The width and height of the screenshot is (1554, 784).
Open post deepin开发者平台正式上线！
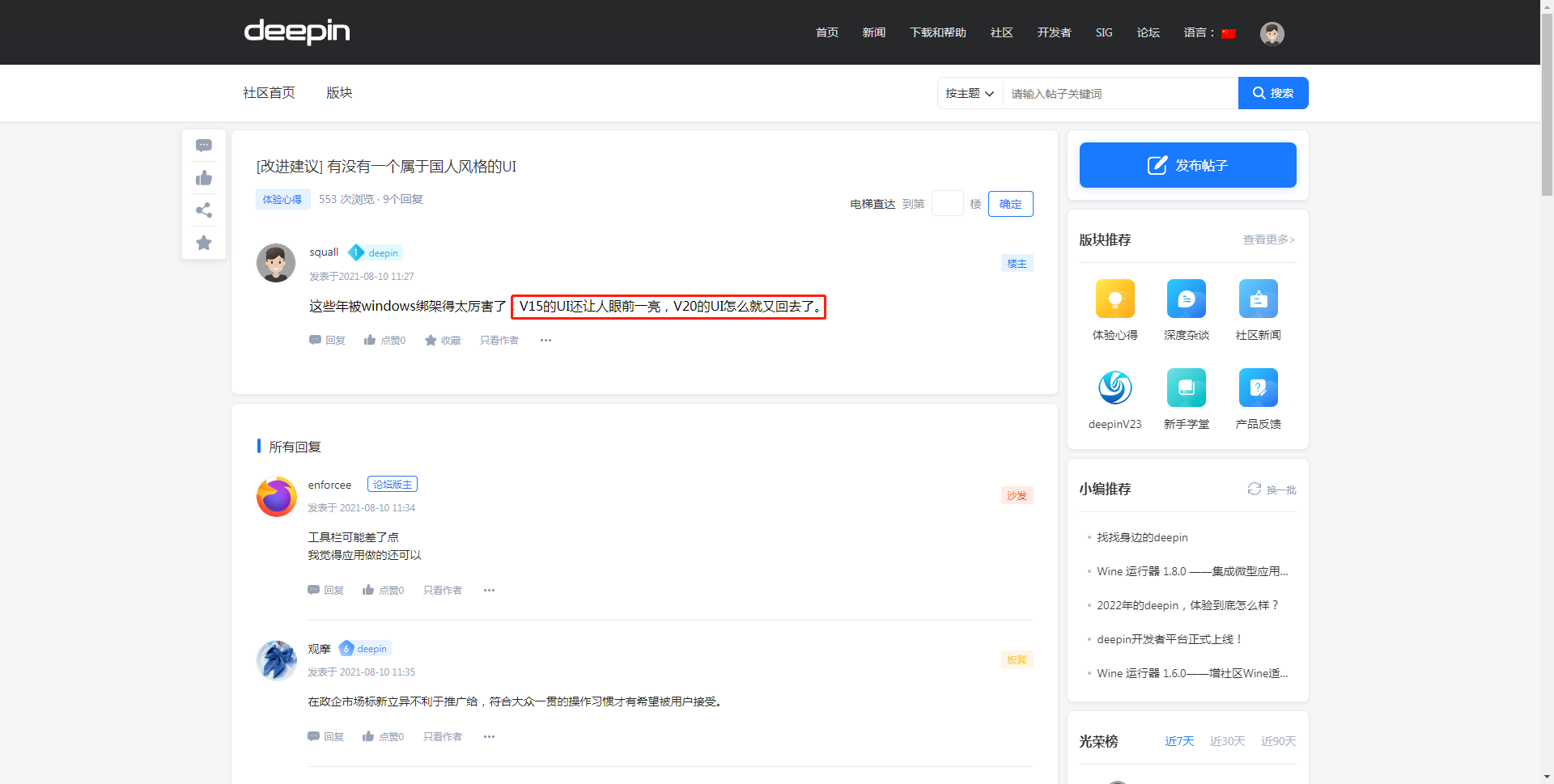[1170, 640]
